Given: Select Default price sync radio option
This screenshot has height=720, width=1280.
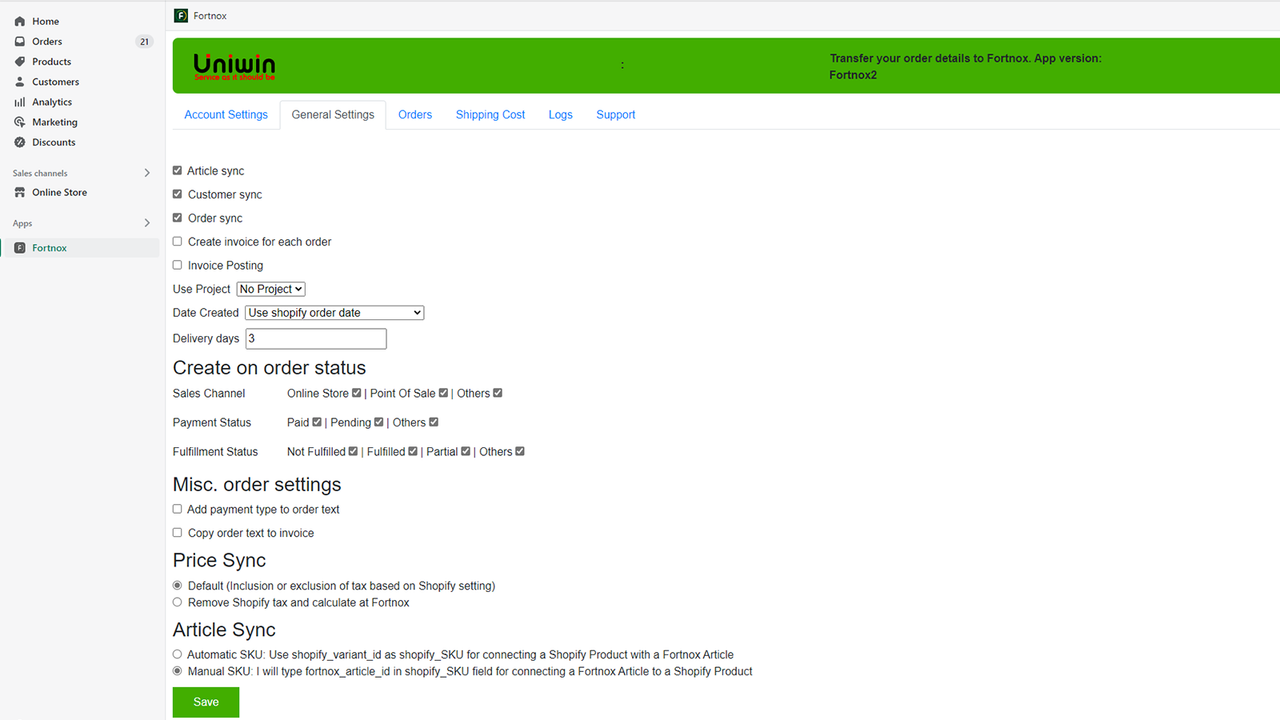Looking at the screenshot, I should (x=177, y=585).
